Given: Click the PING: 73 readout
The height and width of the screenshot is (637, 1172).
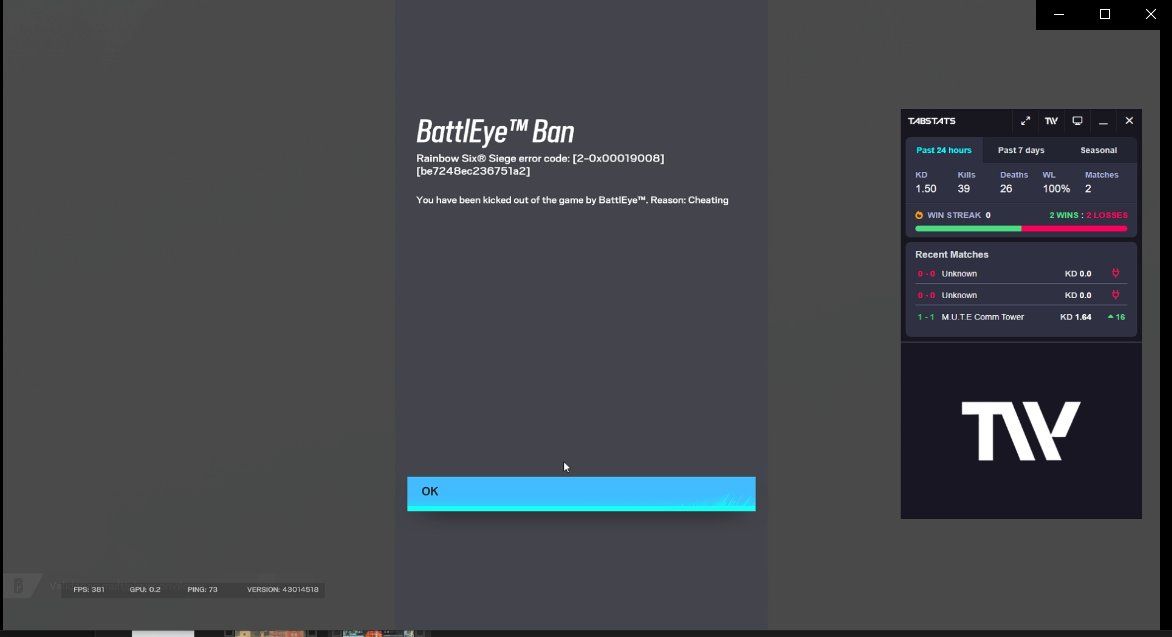Looking at the screenshot, I should click(203, 590).
